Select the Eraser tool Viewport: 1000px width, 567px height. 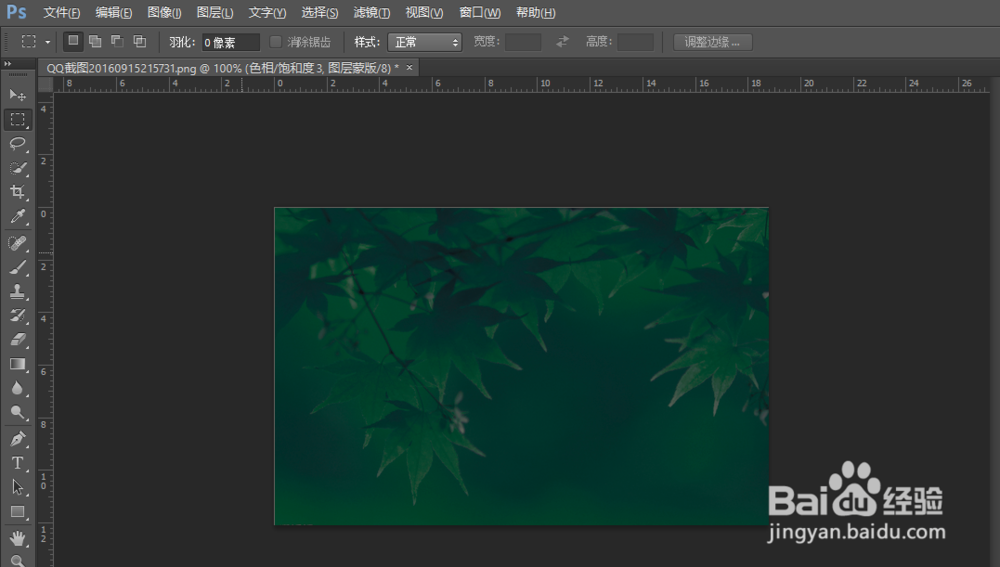coord(17,340)
